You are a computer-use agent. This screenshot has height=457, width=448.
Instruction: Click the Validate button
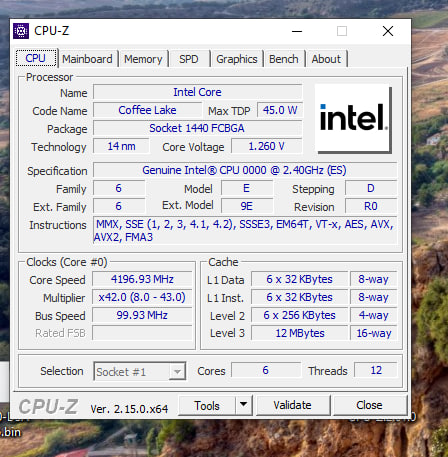point(293,405)
